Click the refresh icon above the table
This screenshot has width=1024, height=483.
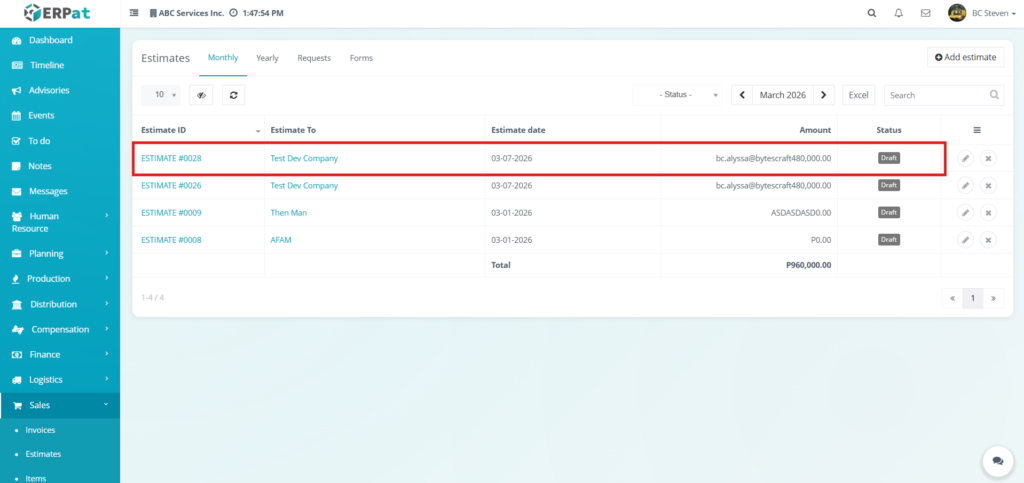click(x=233, y=95)
